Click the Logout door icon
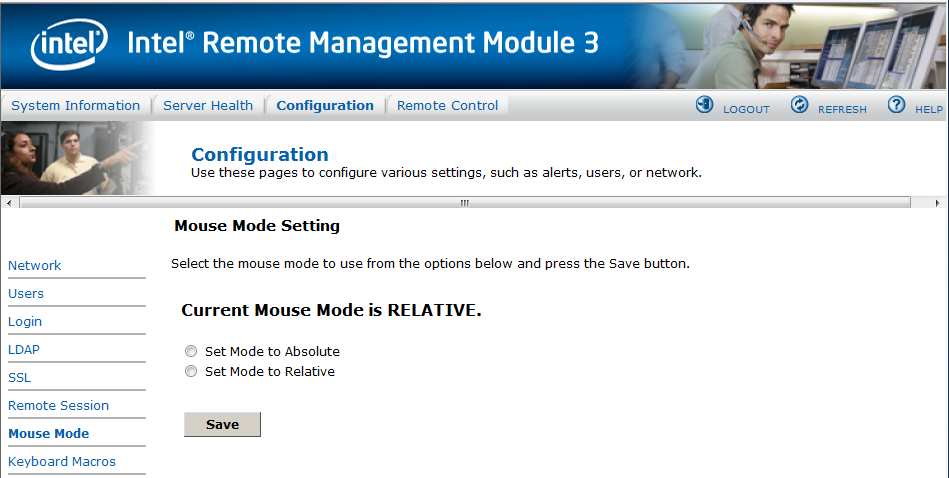 pyautogui.click(x=704, y=105)
